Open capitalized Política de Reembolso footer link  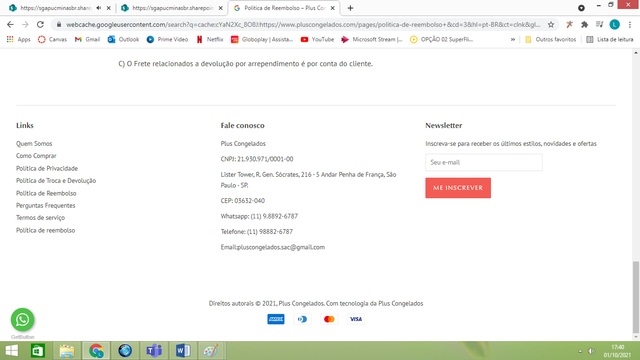[x=46, y=193]
